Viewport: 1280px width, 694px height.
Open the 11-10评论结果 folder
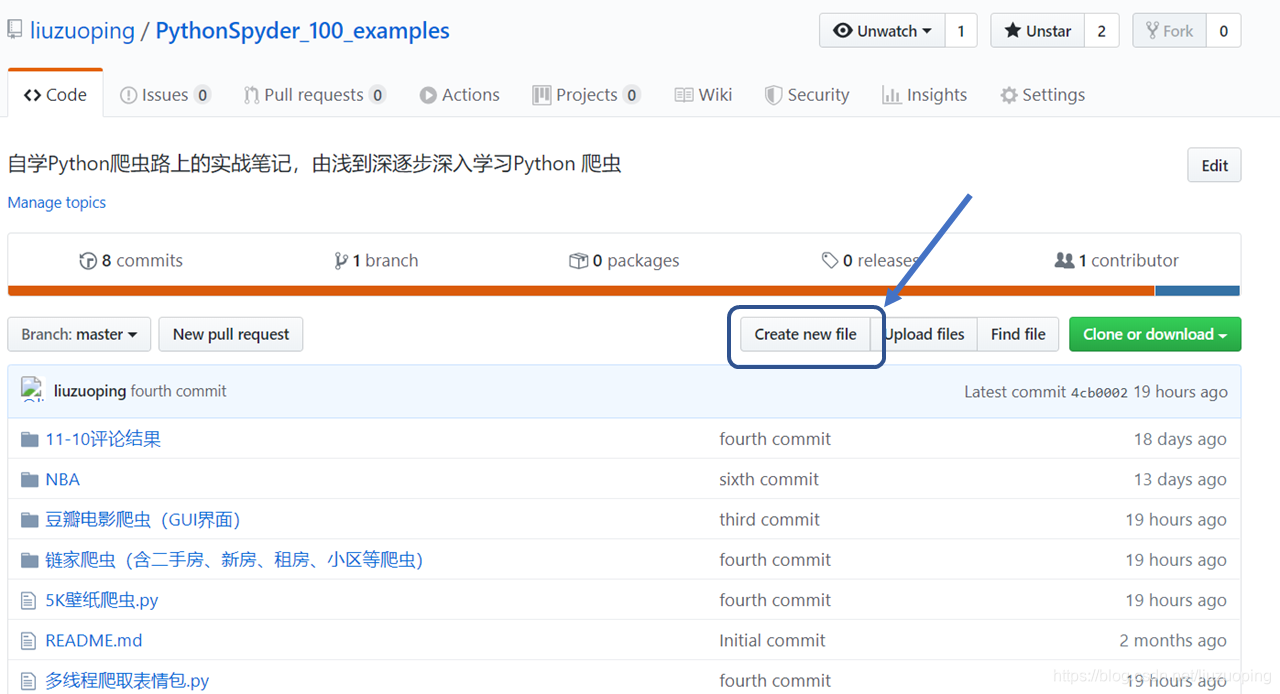click(x=103, y=439)
